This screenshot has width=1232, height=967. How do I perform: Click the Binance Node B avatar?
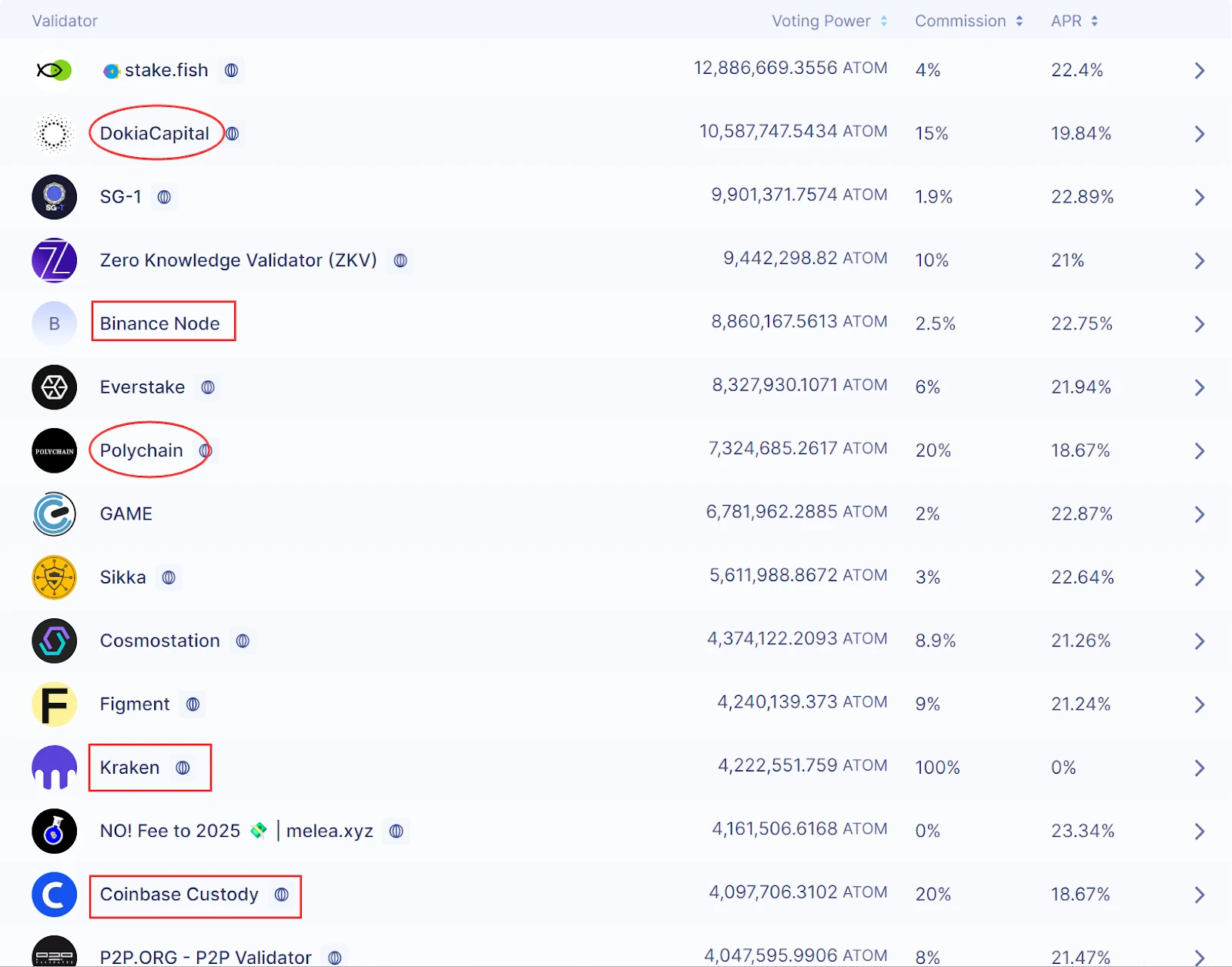(x=54, y=324)
